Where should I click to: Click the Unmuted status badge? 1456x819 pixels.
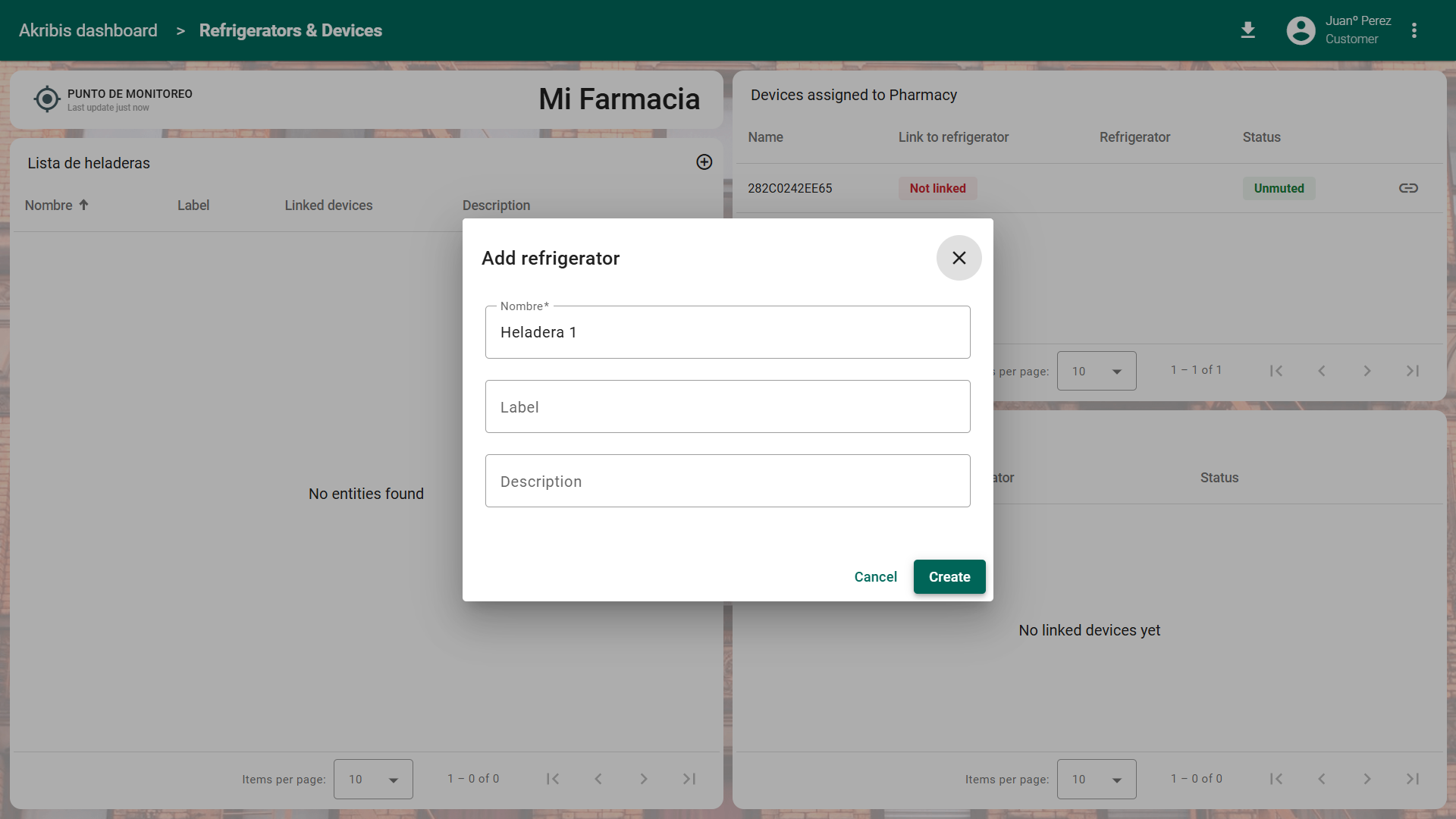[x=1279, y=188]
